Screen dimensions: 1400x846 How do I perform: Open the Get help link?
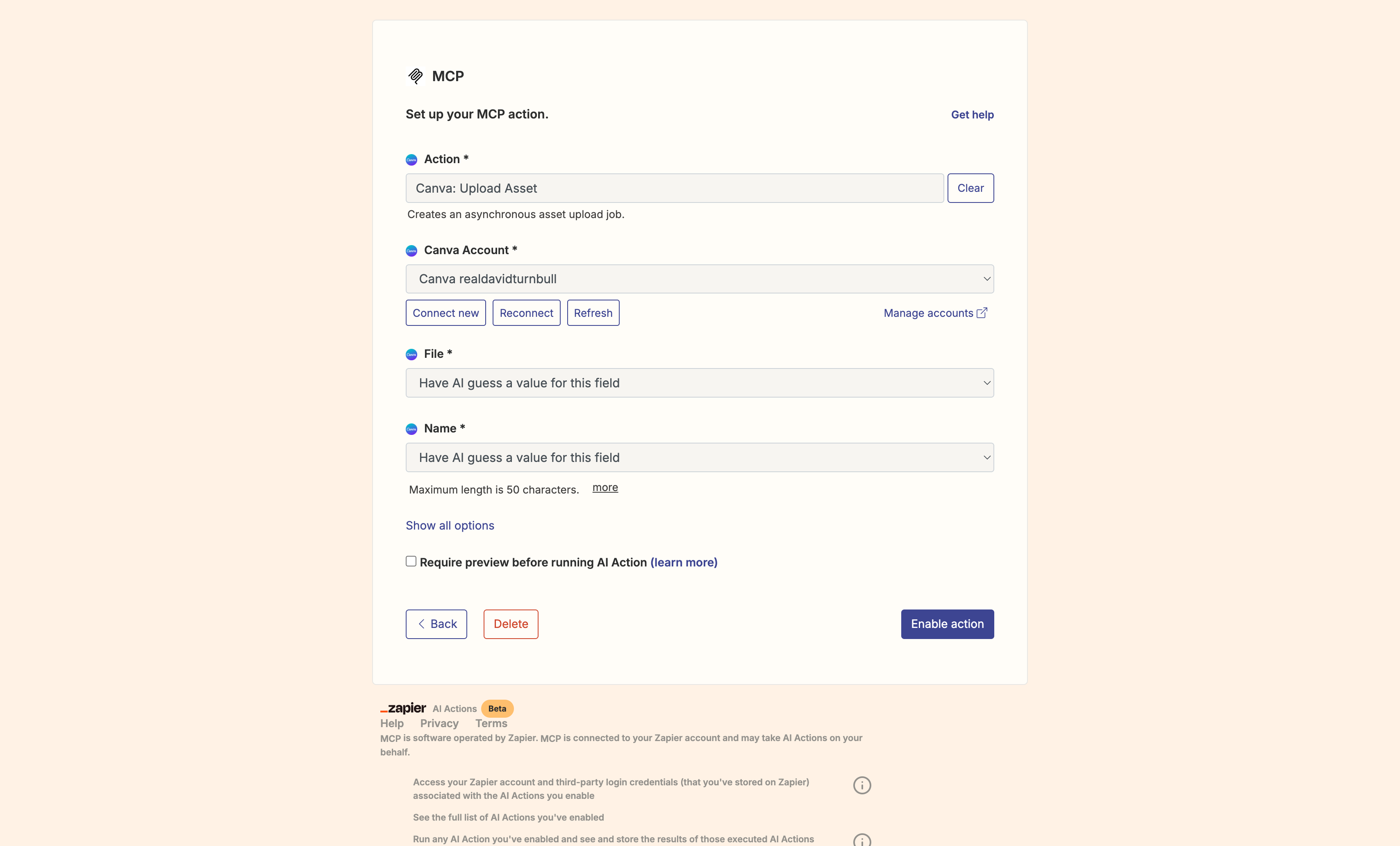(972, 115)
